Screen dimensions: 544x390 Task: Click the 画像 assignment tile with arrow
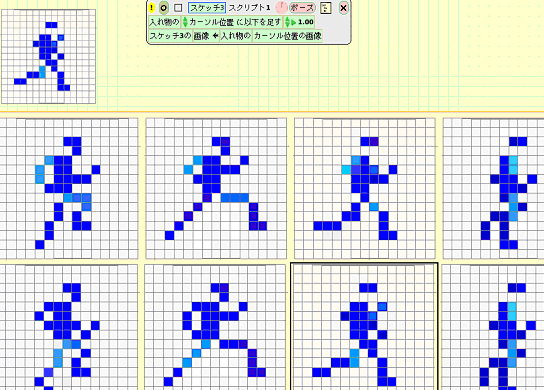pyautogui.click(x=206, y=36)
